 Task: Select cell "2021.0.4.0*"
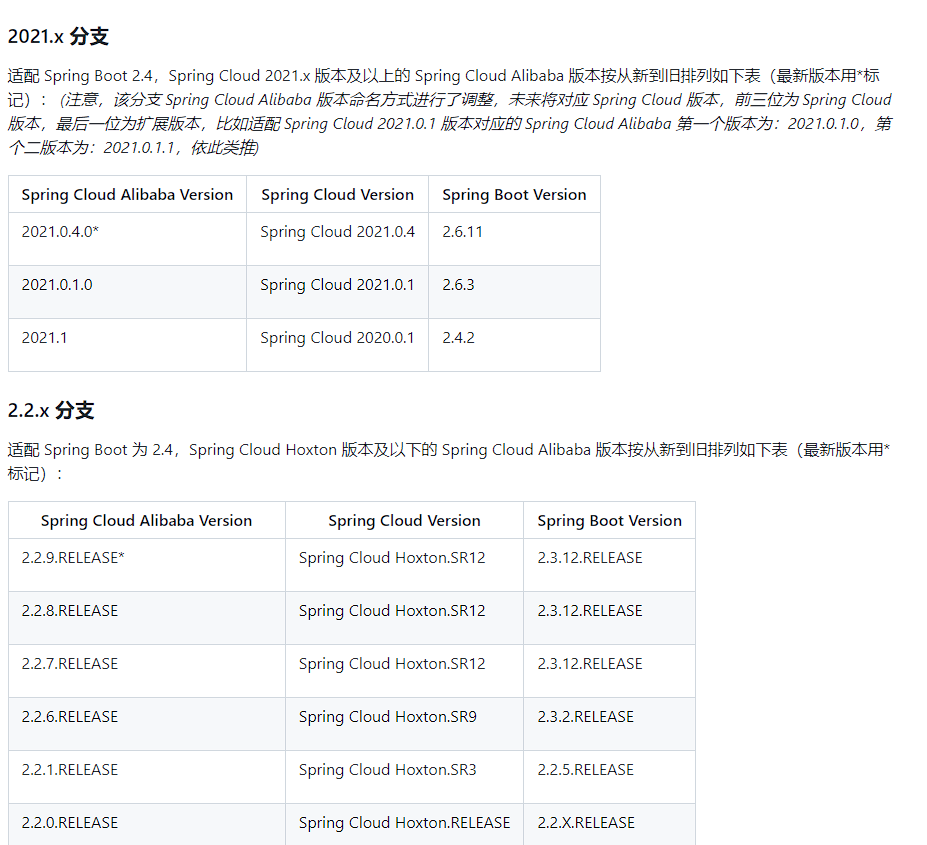point(127,239)
